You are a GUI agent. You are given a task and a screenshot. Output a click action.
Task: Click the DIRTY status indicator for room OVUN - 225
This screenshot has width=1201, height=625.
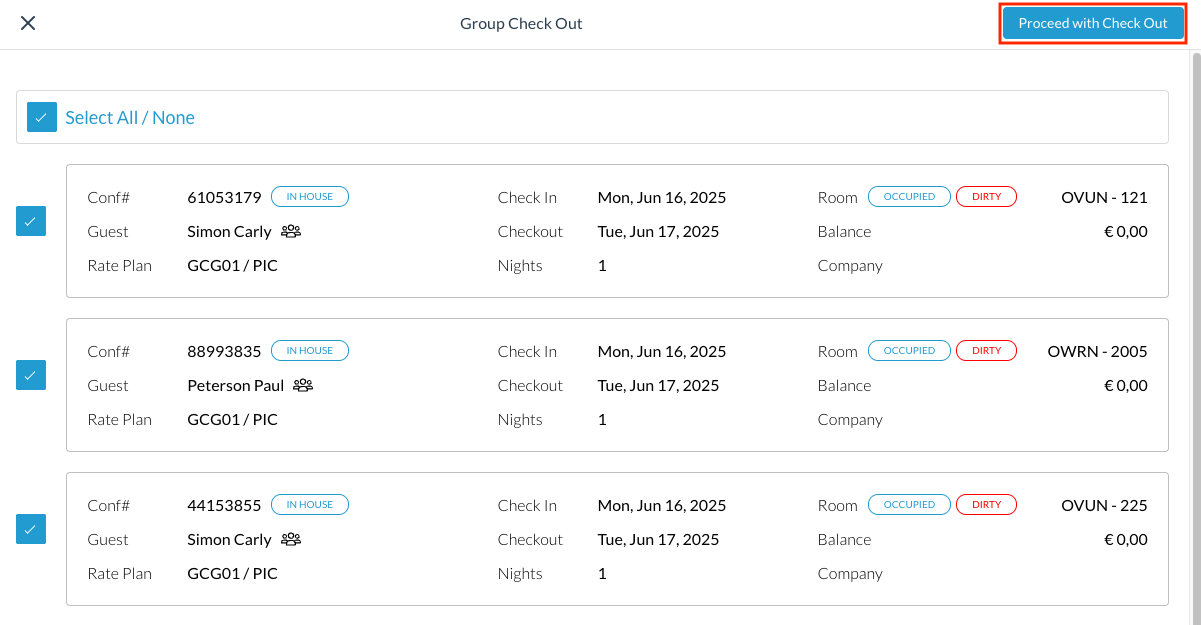pyautogui.click(x=986, y=504)
